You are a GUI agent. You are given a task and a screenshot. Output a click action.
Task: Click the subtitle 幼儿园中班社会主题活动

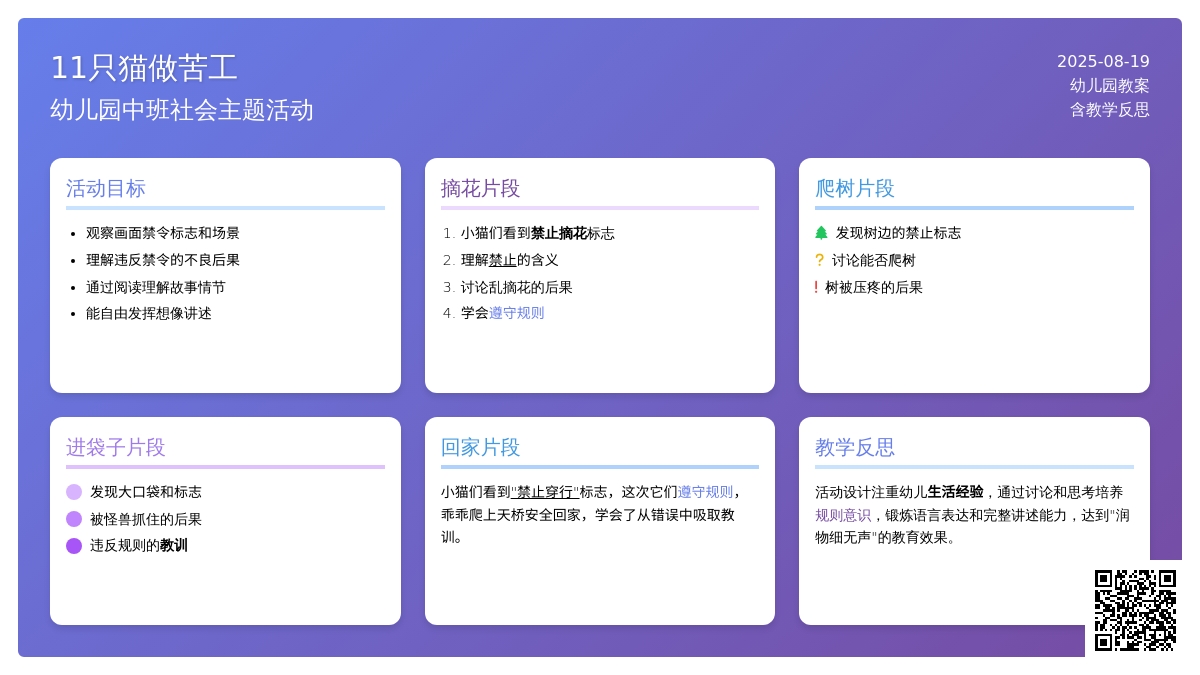pos(182,110)
